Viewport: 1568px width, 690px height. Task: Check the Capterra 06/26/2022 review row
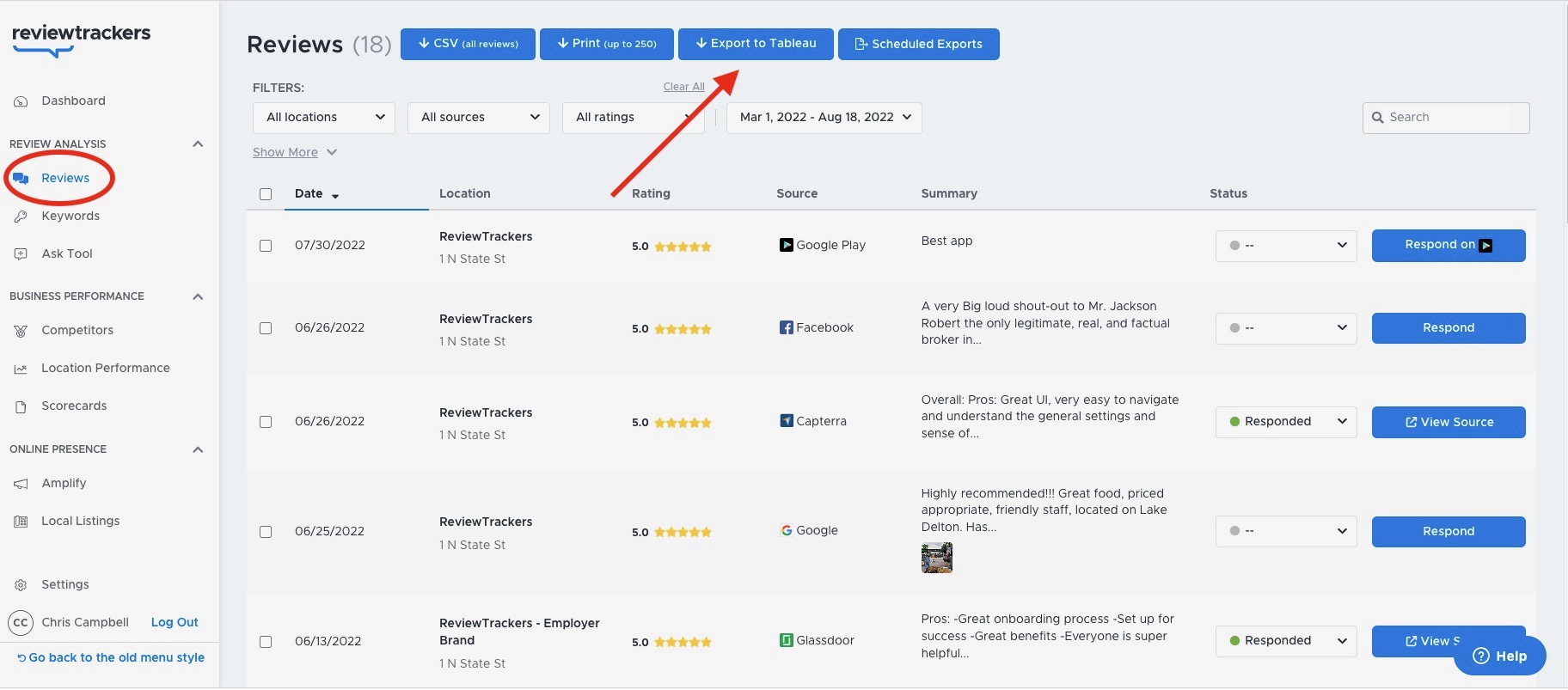(x=266, y=422)
